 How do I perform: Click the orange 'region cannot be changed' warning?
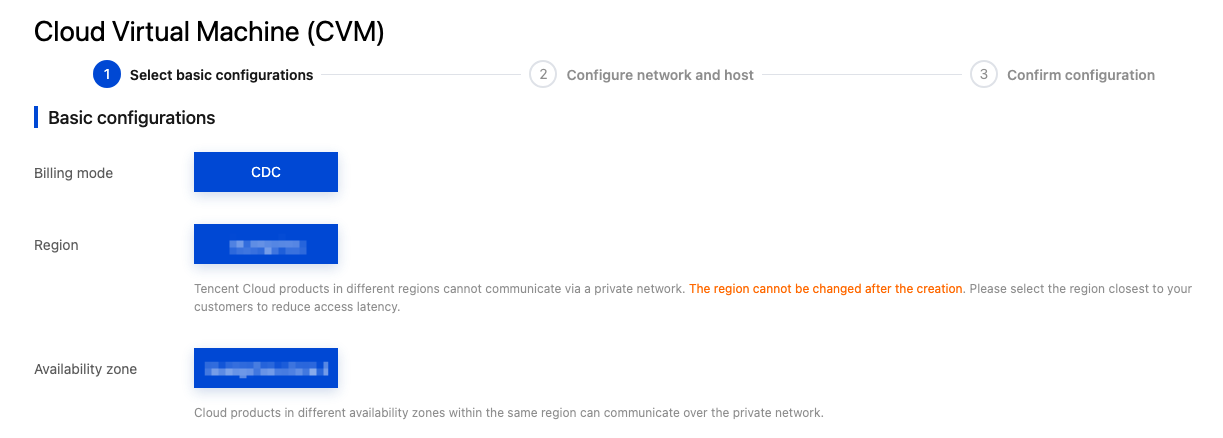click(826, 289)
